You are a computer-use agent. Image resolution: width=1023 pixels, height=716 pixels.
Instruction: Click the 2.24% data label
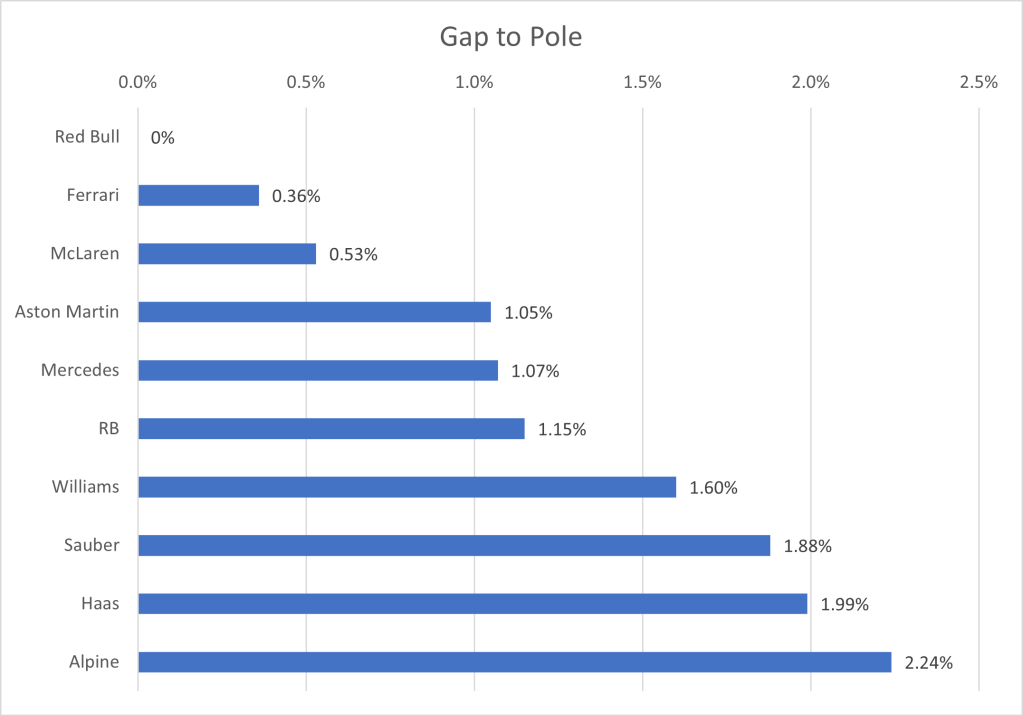(929, 663)
